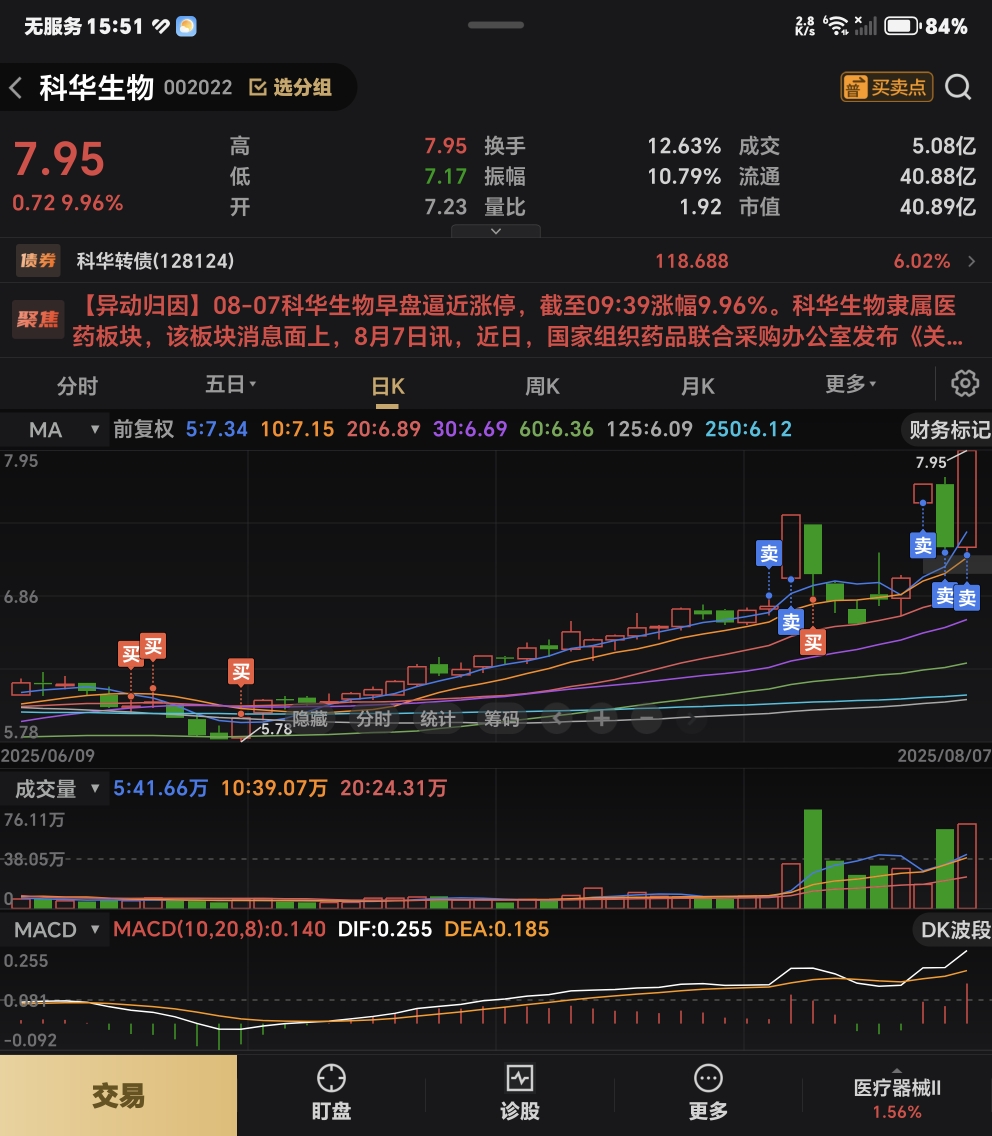Click the red 买 marker below the August candles
The image size is (992, 1136).
coord(813,642)
